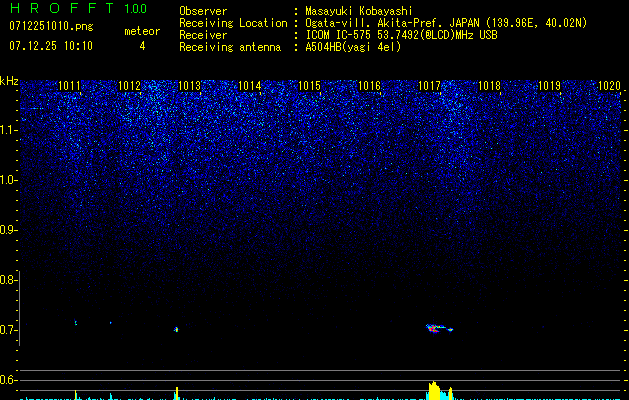
Task: Click the 1011 time marker
Action: [69, 85]
